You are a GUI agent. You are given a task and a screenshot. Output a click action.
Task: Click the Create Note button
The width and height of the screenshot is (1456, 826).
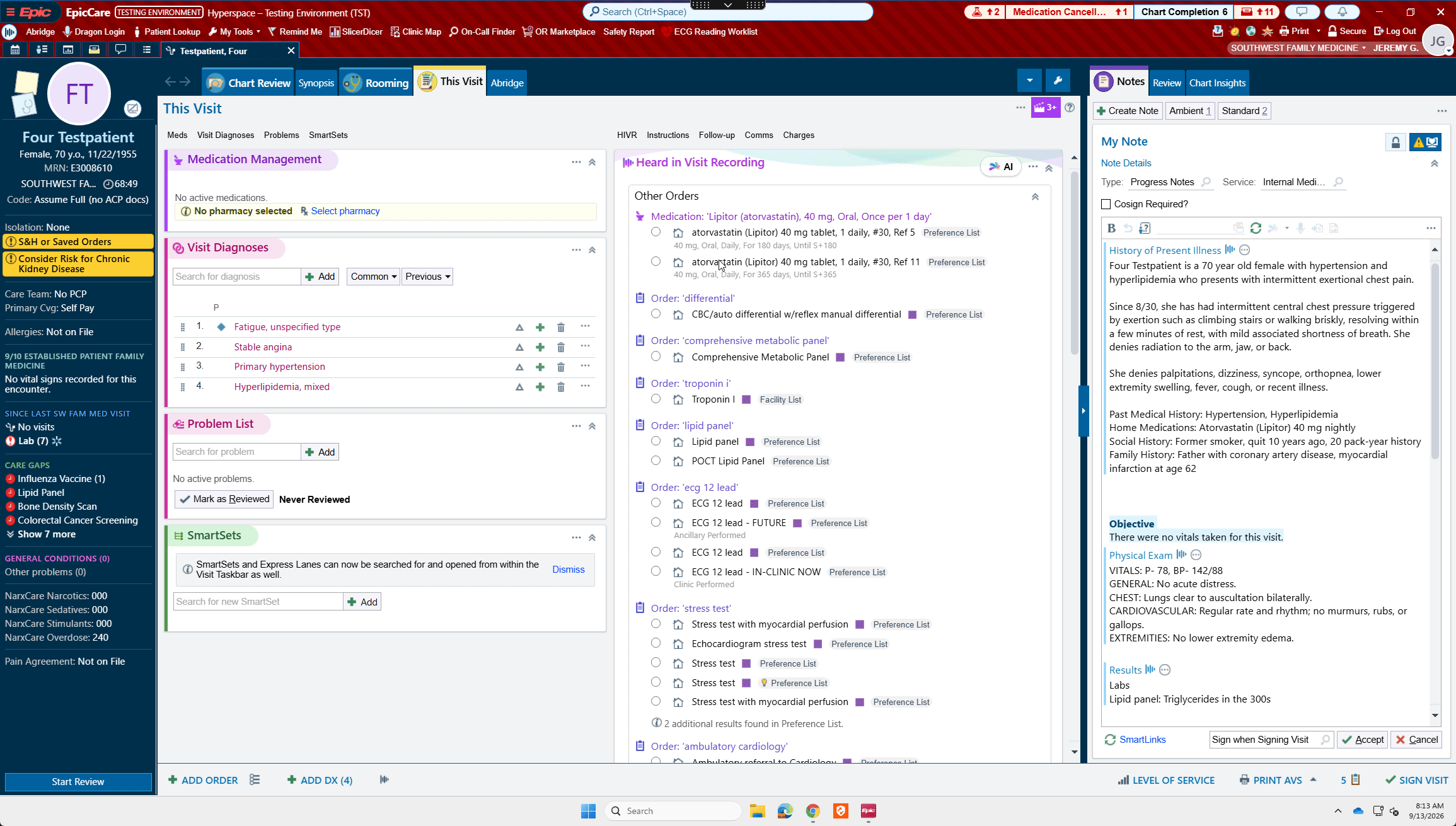pyautogui.click(x=1128, y=111)
